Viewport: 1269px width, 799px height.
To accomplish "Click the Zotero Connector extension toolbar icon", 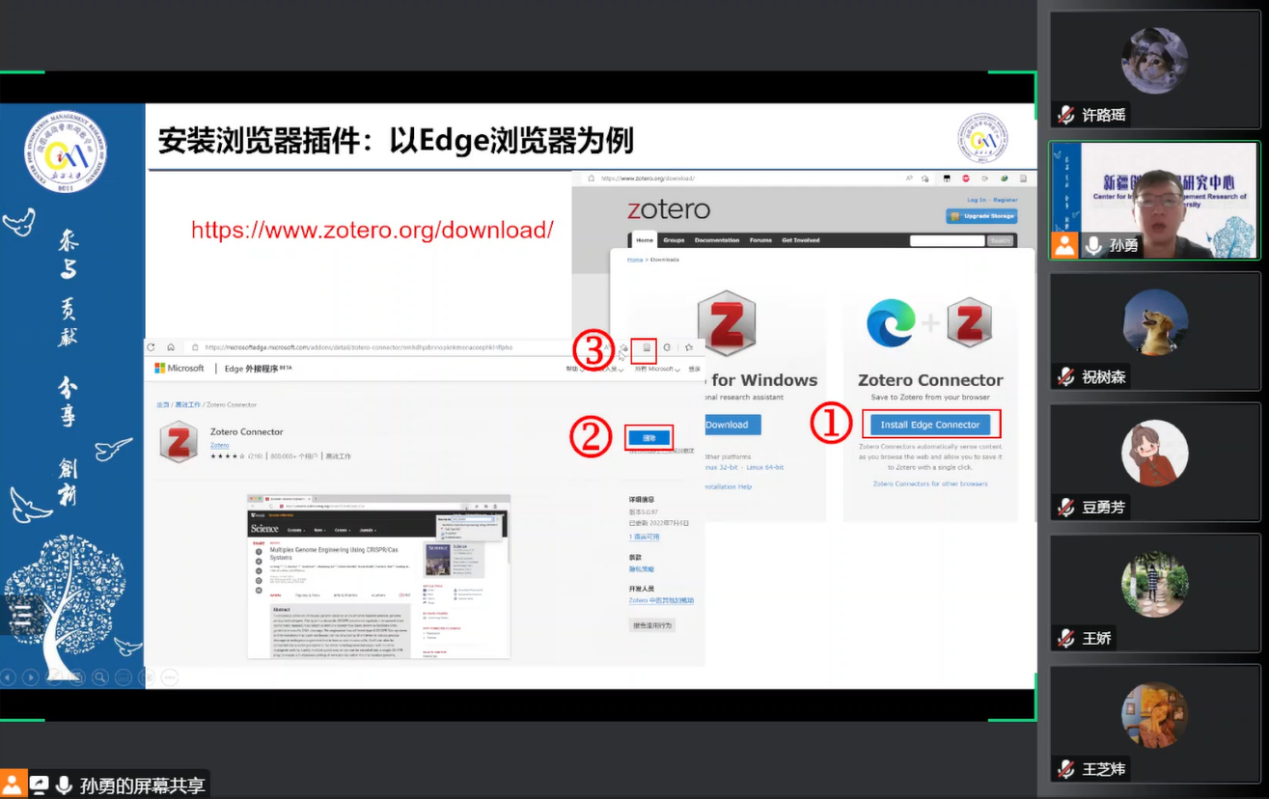I will coord(646,348).
